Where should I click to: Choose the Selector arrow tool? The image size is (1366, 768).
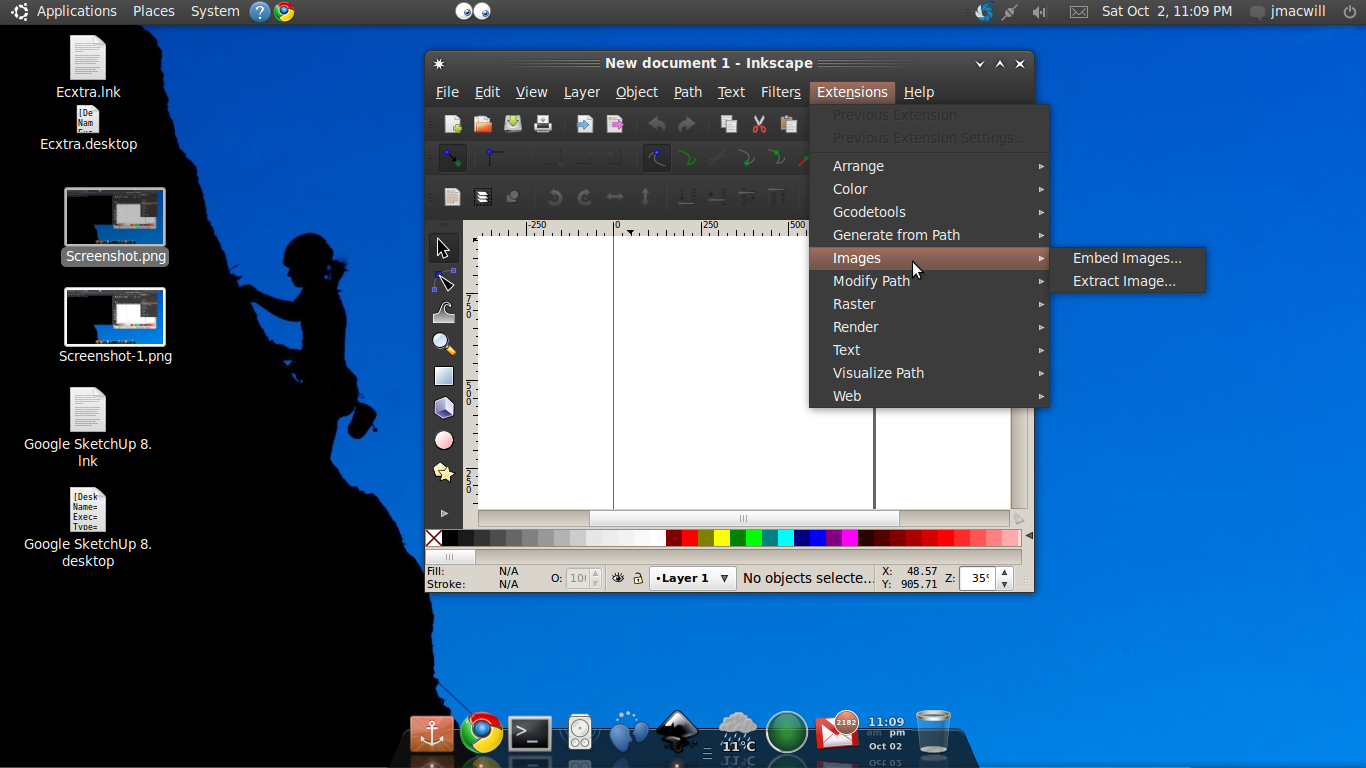point(444,248)
